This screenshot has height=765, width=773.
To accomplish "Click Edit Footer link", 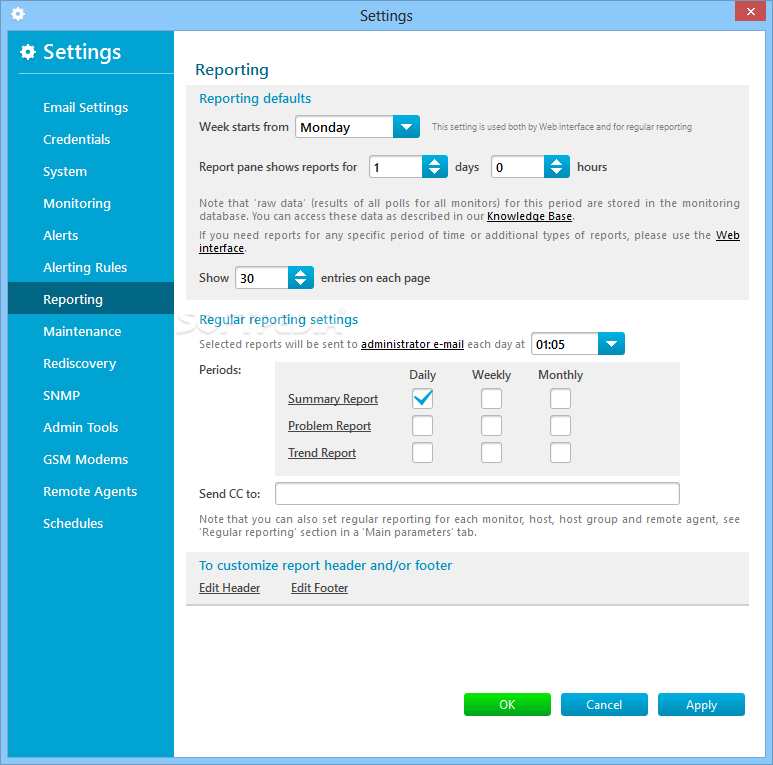I will tap(319, 588).
